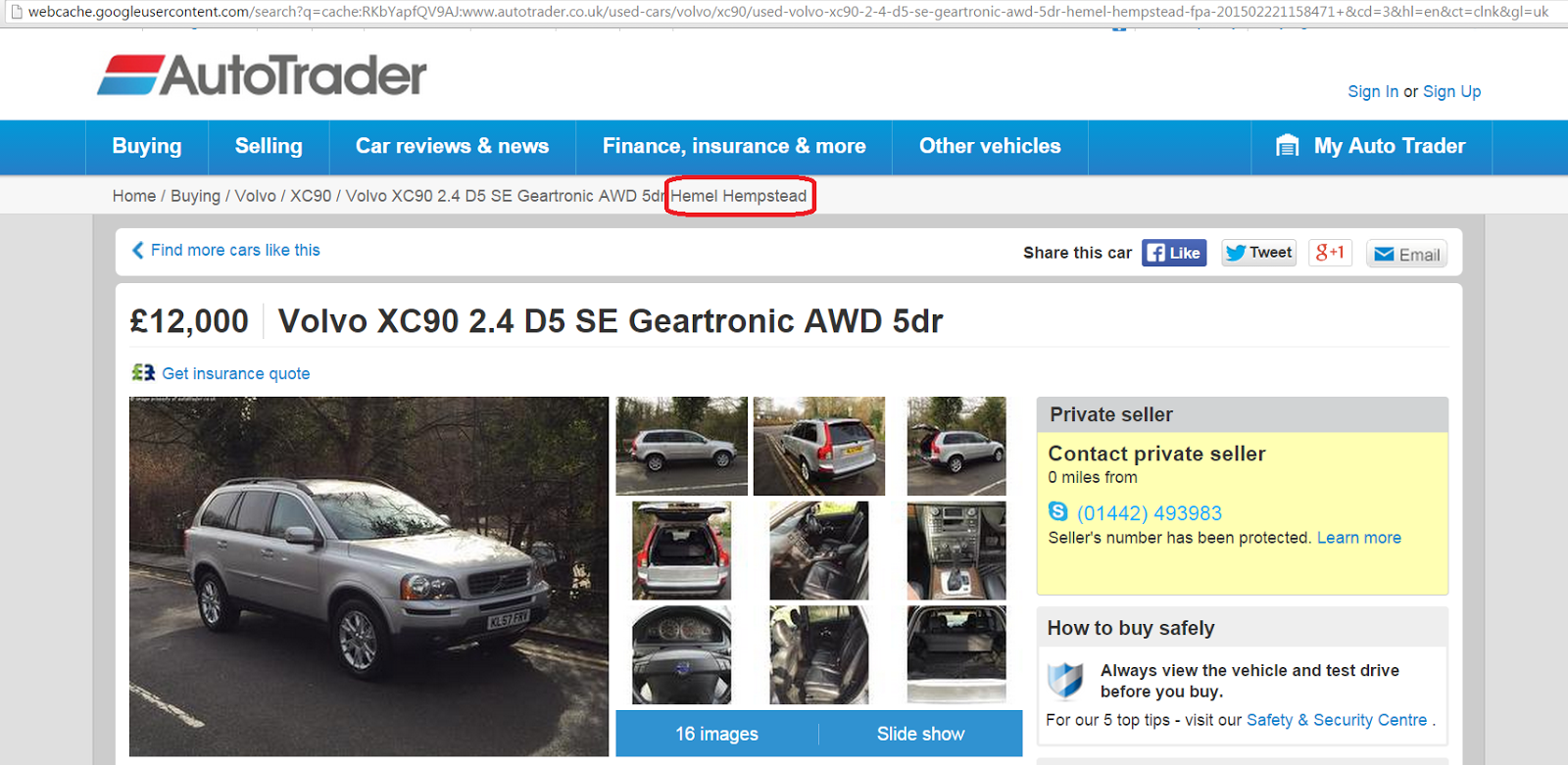This screenshot has width=1568, height=765.
Task: Click the browser address bar URL
Action: (788, 12)
